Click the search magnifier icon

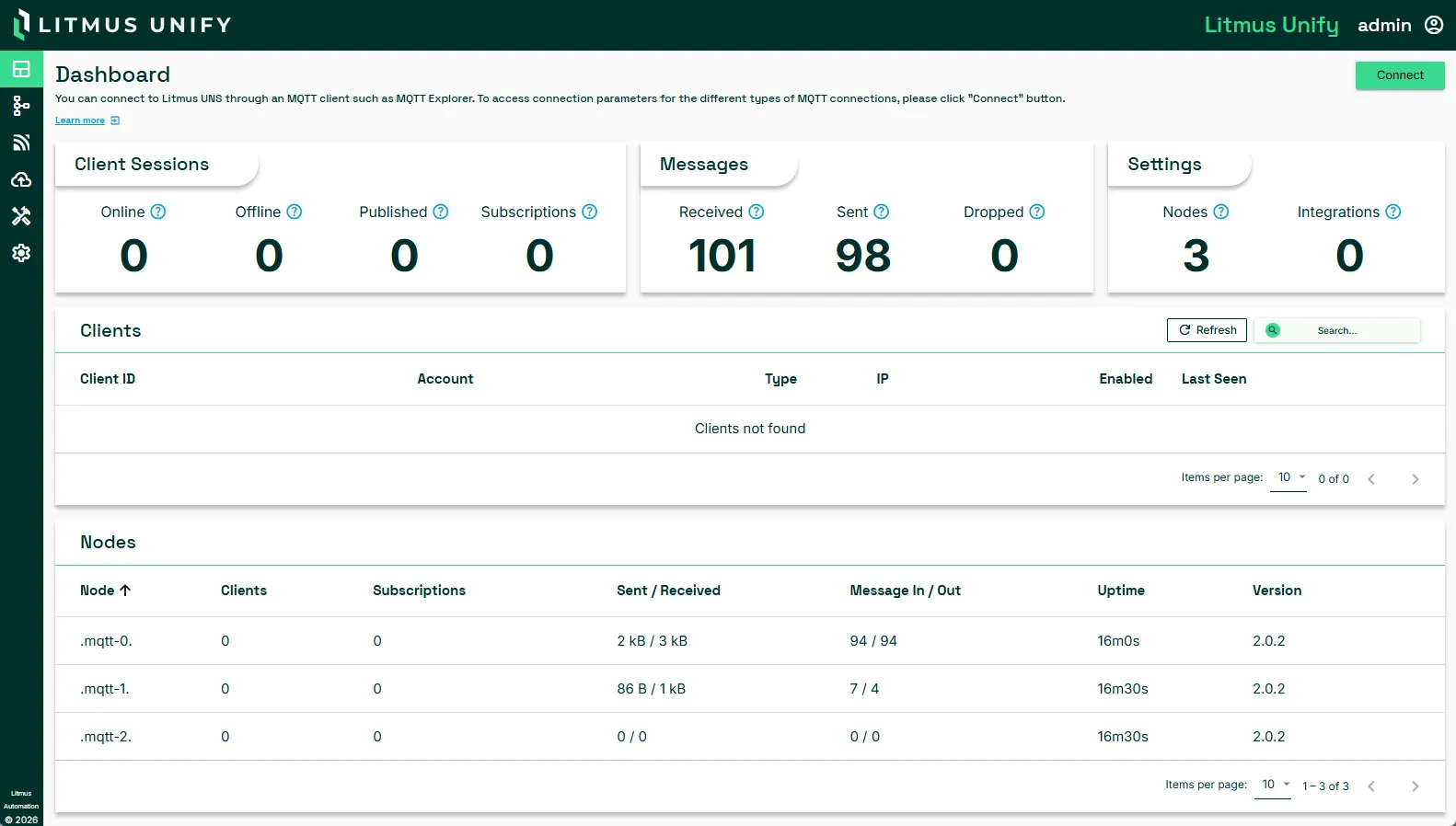coord(1273,330)
